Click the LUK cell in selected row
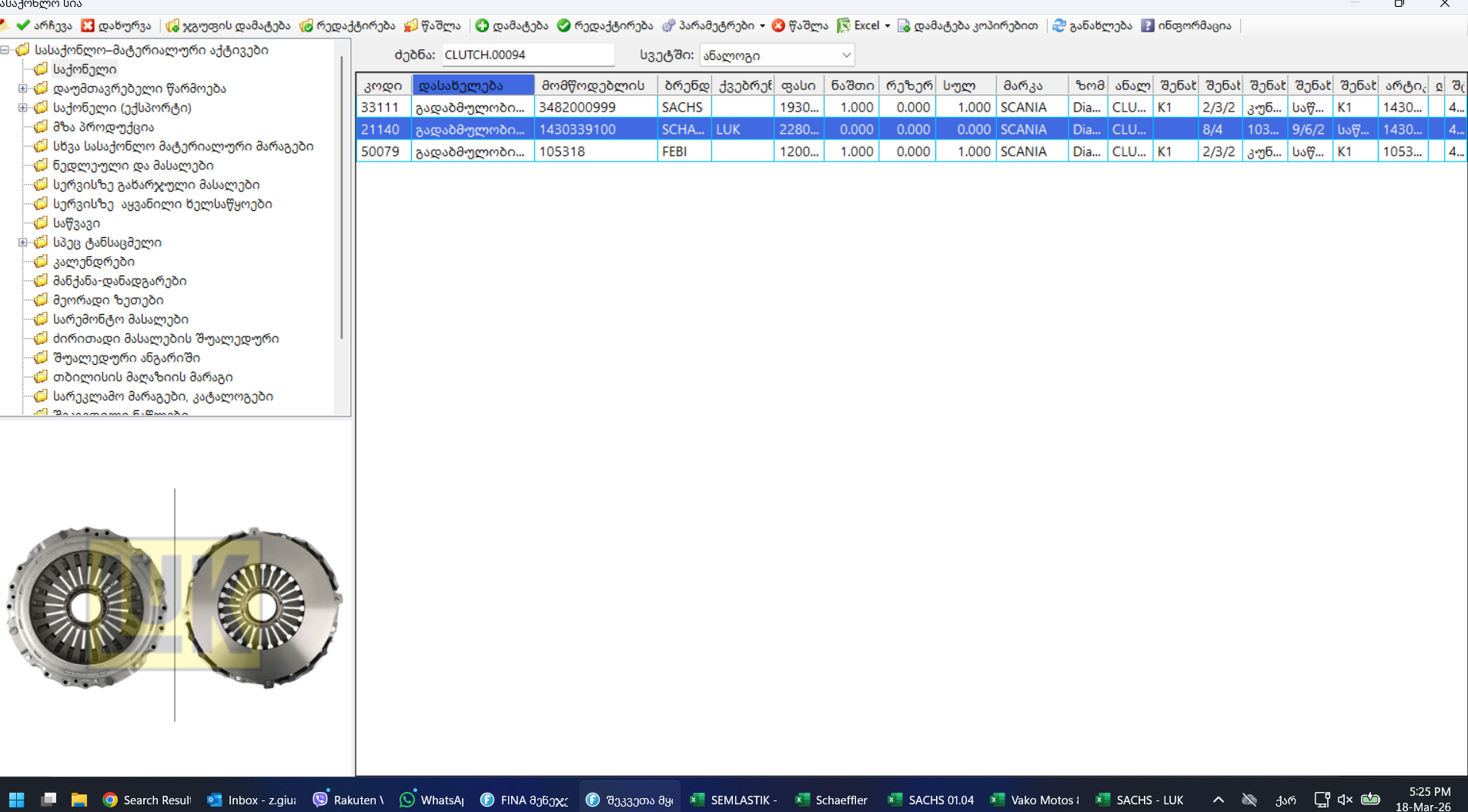This screenshot has width=1468, height=812. [743, 129]
